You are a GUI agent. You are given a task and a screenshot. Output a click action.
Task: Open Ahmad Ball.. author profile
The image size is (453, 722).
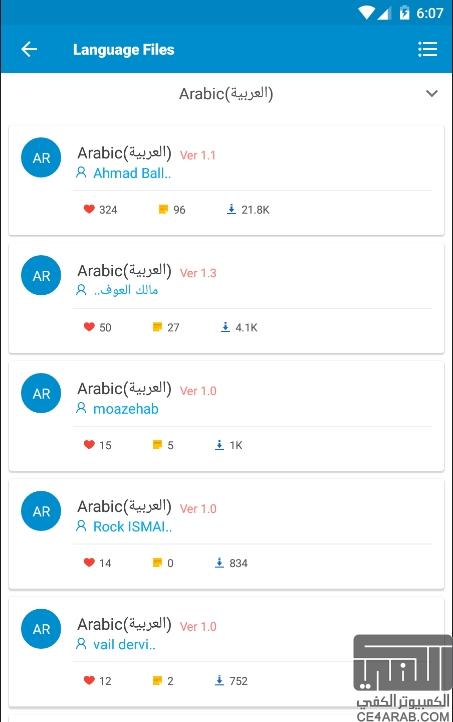pos(123,173)
